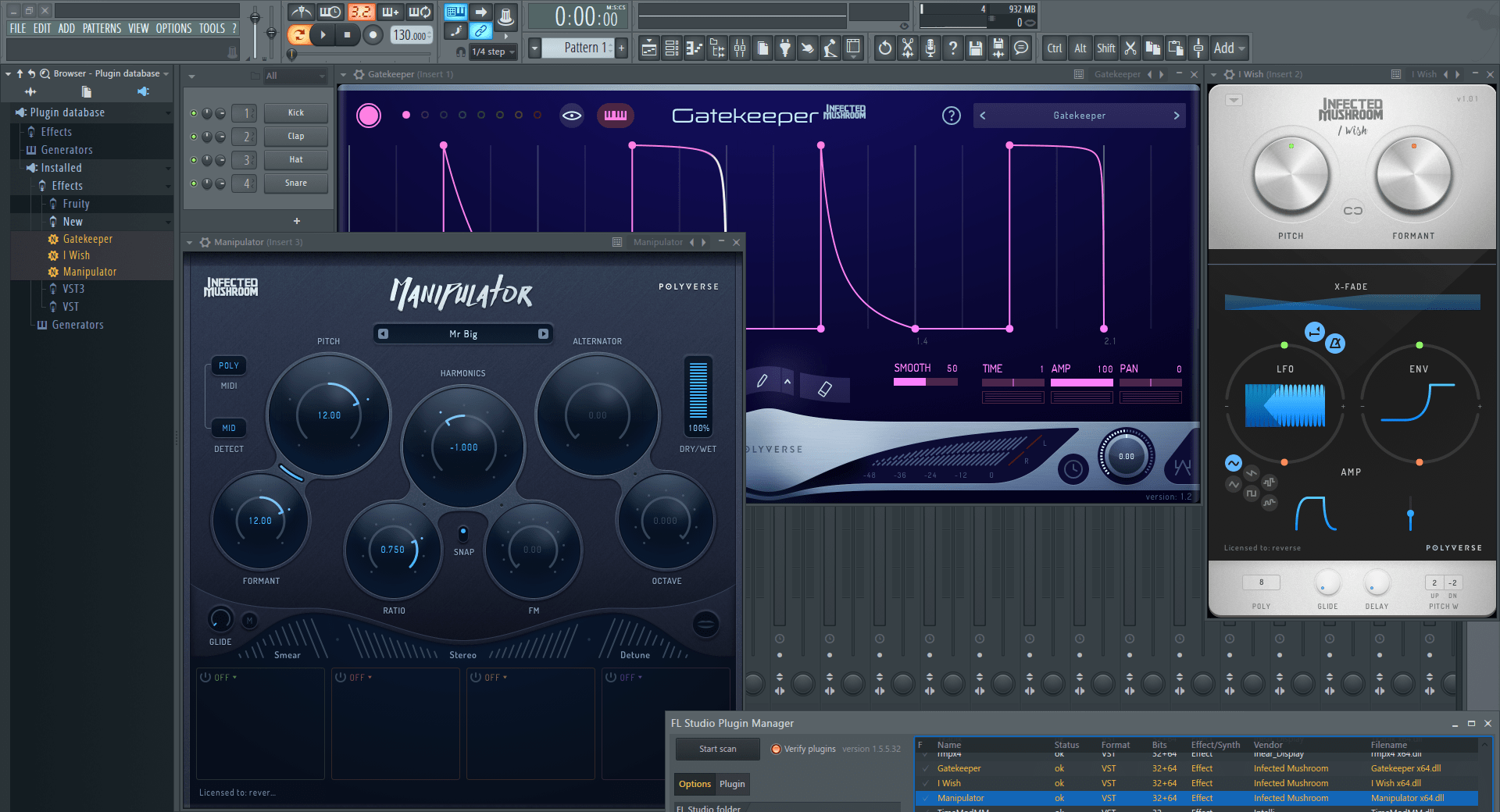Adjust Manipulator DRY/WET slider

698,390
